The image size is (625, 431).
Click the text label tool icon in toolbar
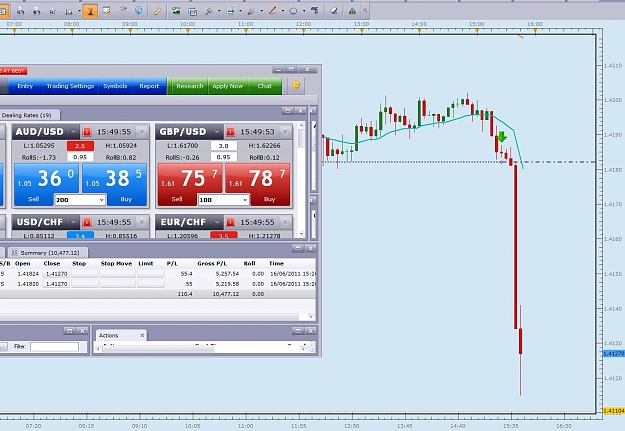coord(315,11)
